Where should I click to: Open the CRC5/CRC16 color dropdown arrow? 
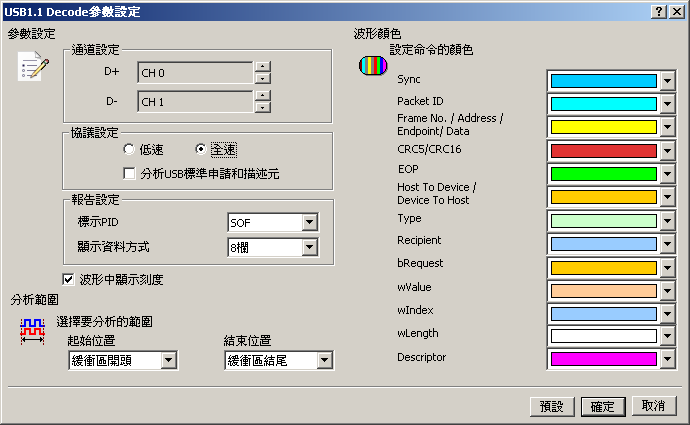668,151
